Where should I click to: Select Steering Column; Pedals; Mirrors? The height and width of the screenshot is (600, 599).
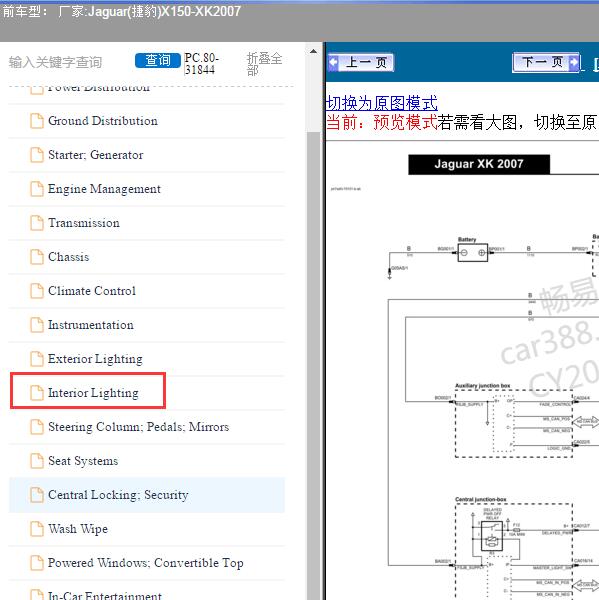pos(139,427)
